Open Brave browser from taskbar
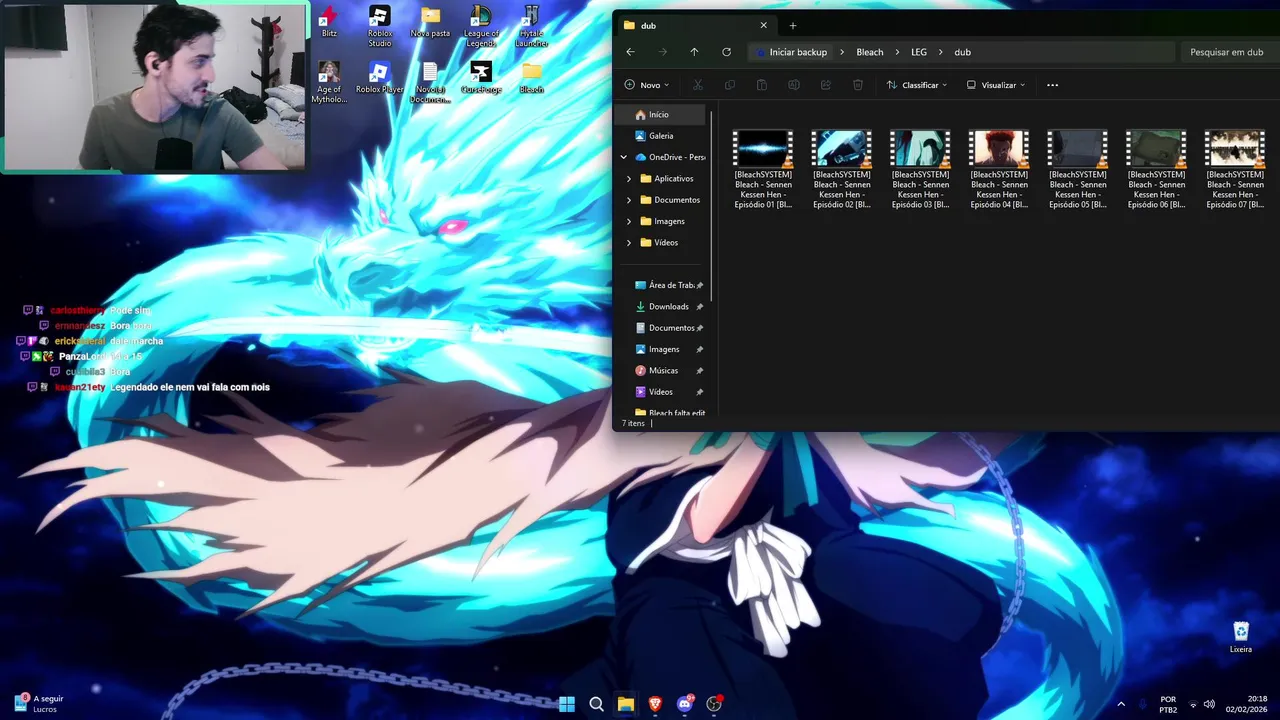The width and height of the screenshot is (1280, 720). [655, 704]
